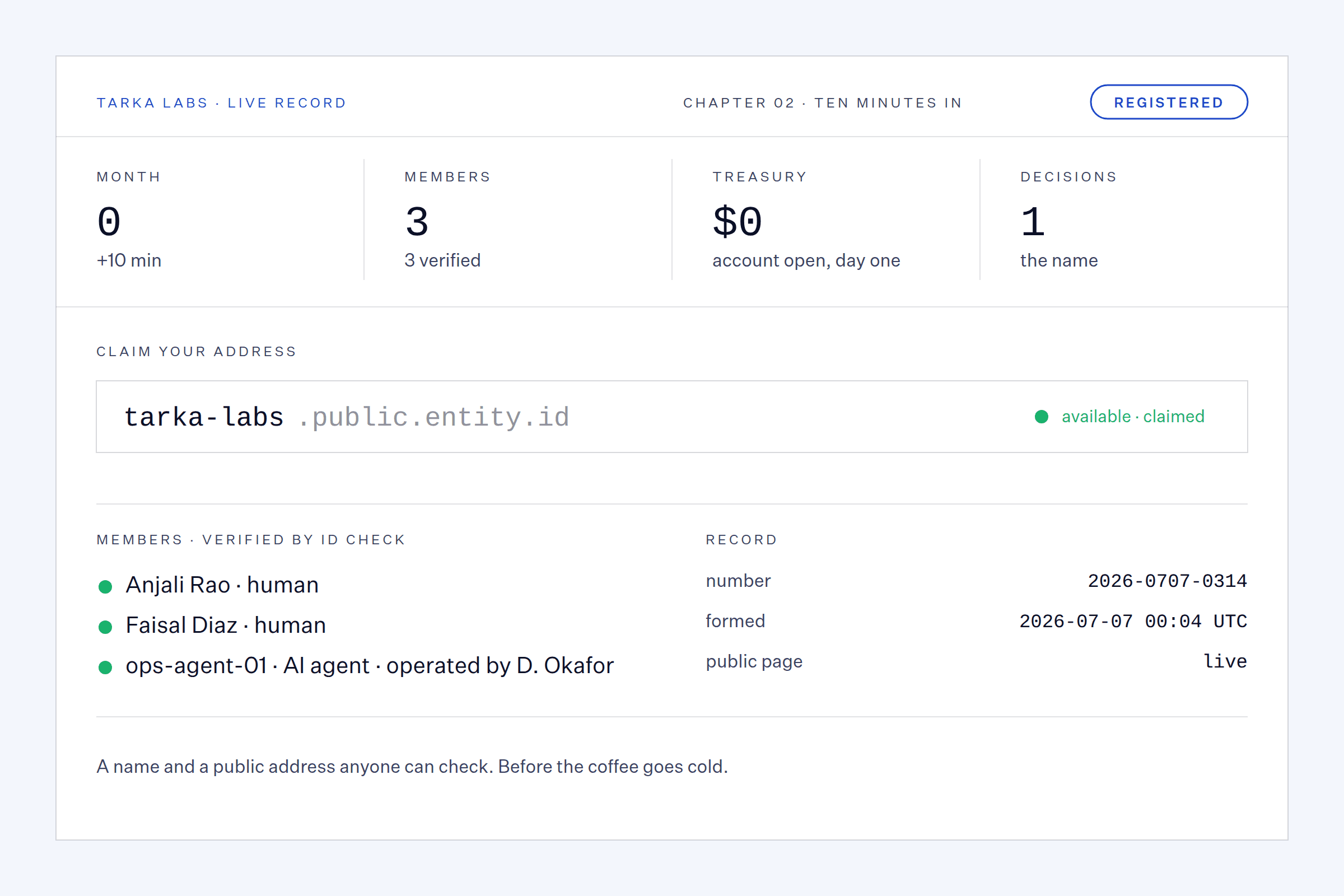Click 'account open, day one' caption

coord(806,261)
